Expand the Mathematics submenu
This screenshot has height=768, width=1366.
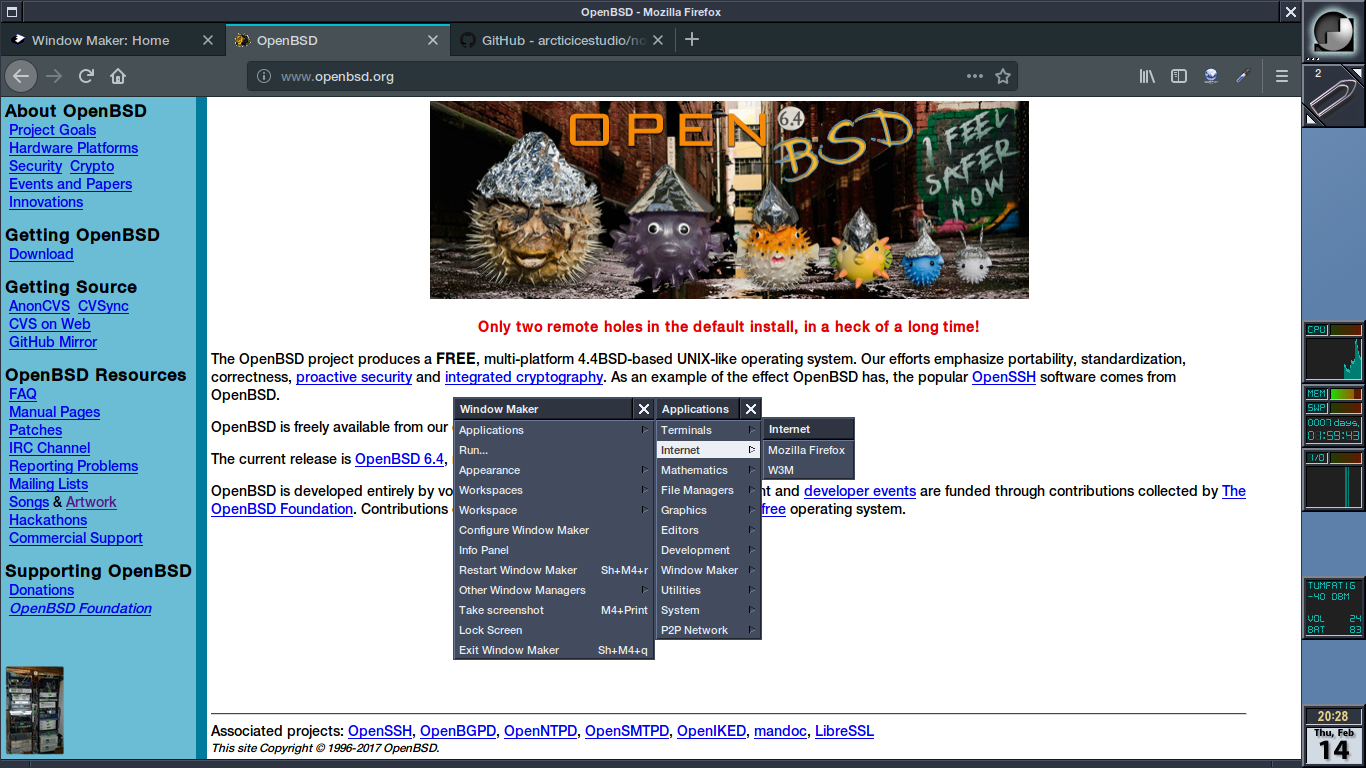(708, 470)
